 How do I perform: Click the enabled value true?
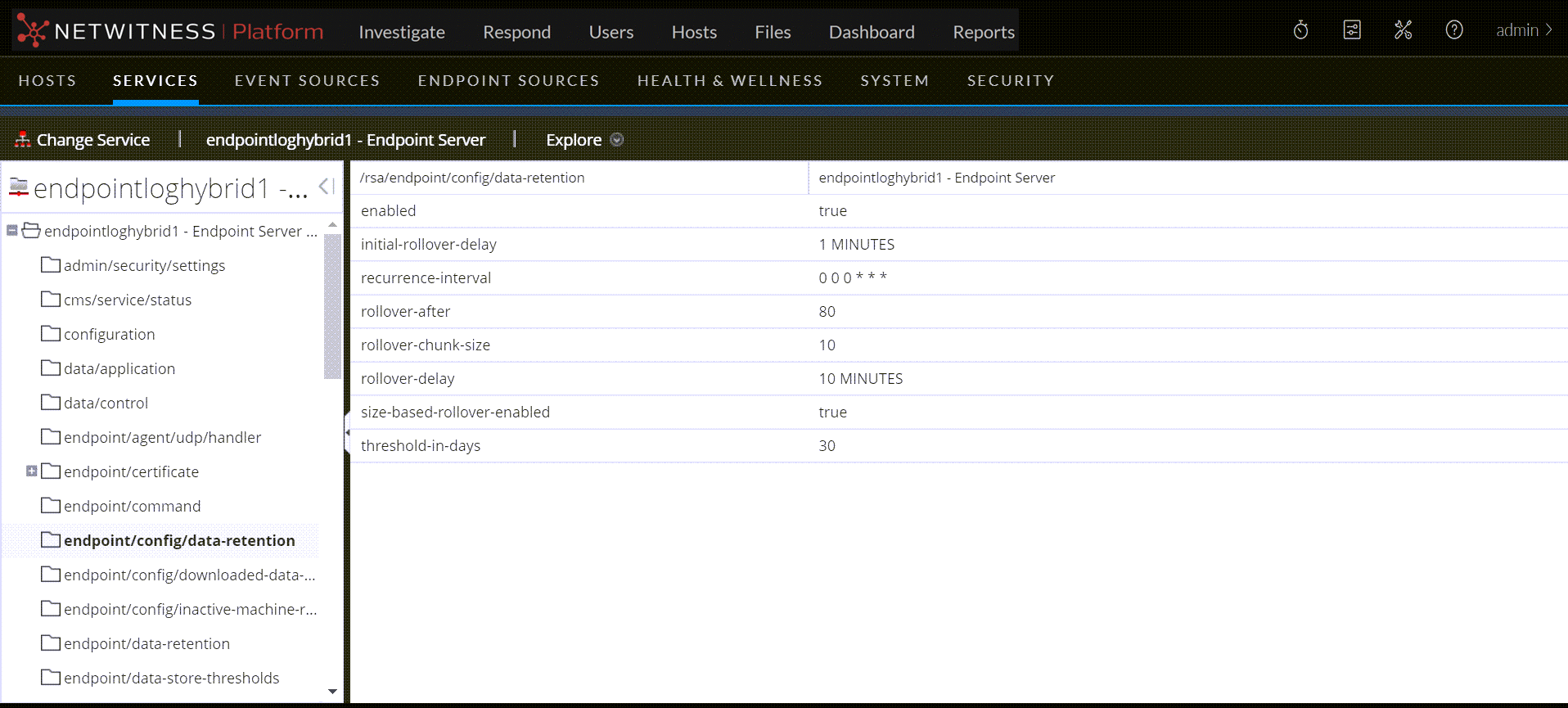832,211
